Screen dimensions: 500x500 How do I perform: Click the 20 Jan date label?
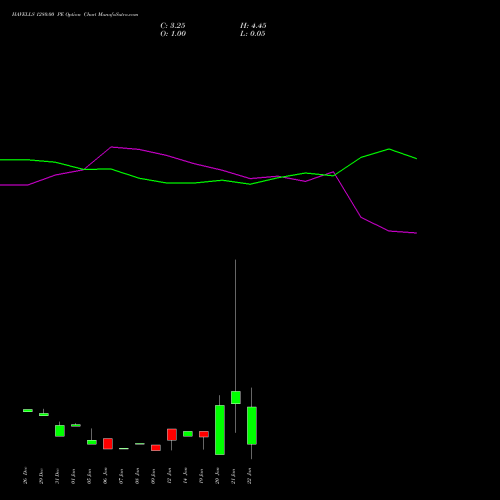(217, 476)
